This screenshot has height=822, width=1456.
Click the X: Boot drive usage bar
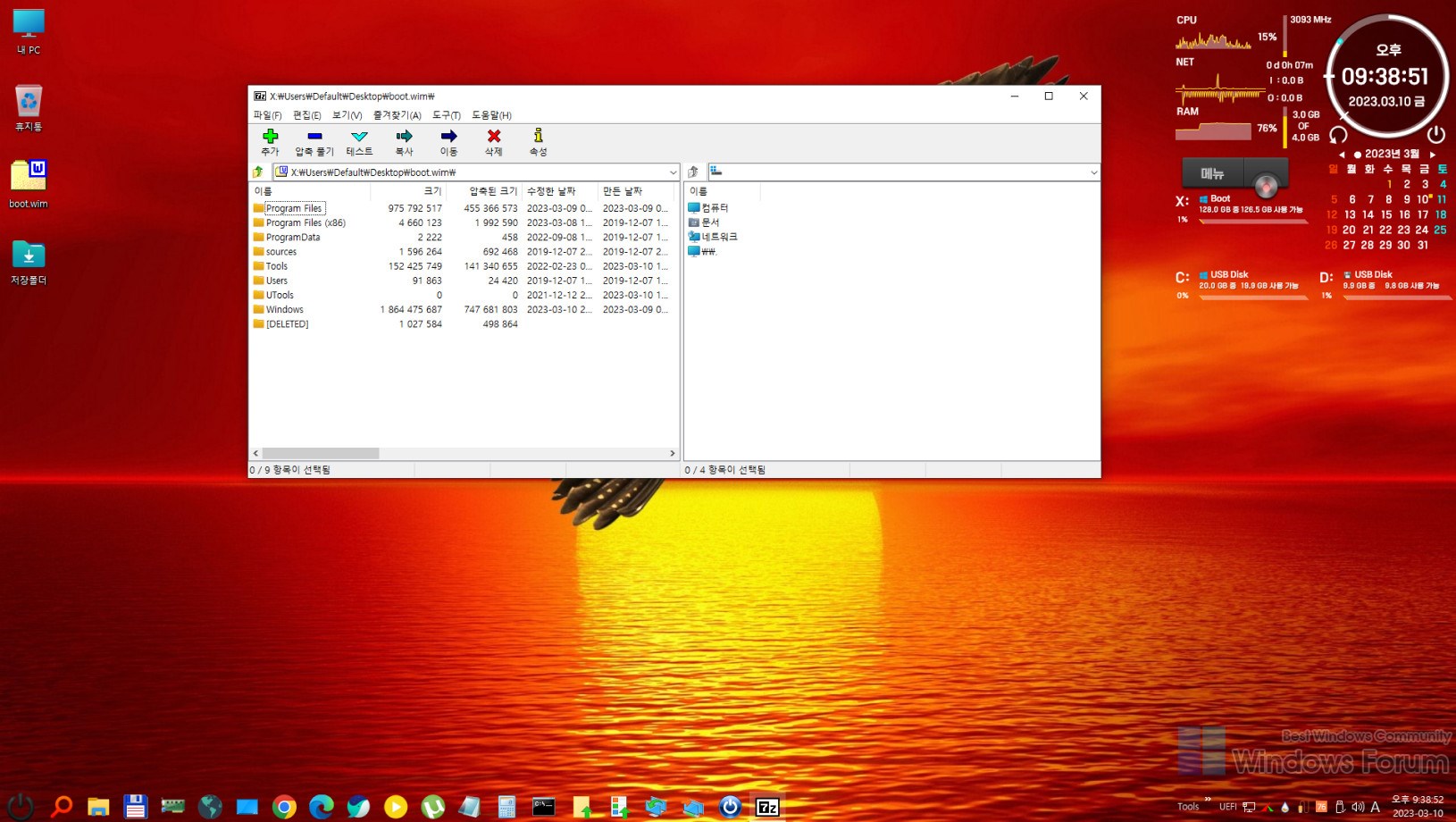pyautogui.click(x=1252, y=220)
